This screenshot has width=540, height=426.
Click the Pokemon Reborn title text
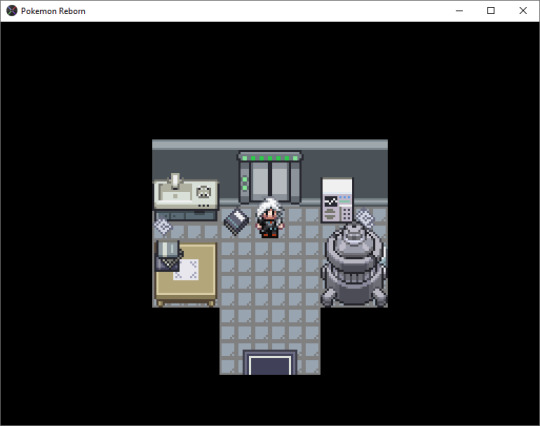[x=53, y=11]
